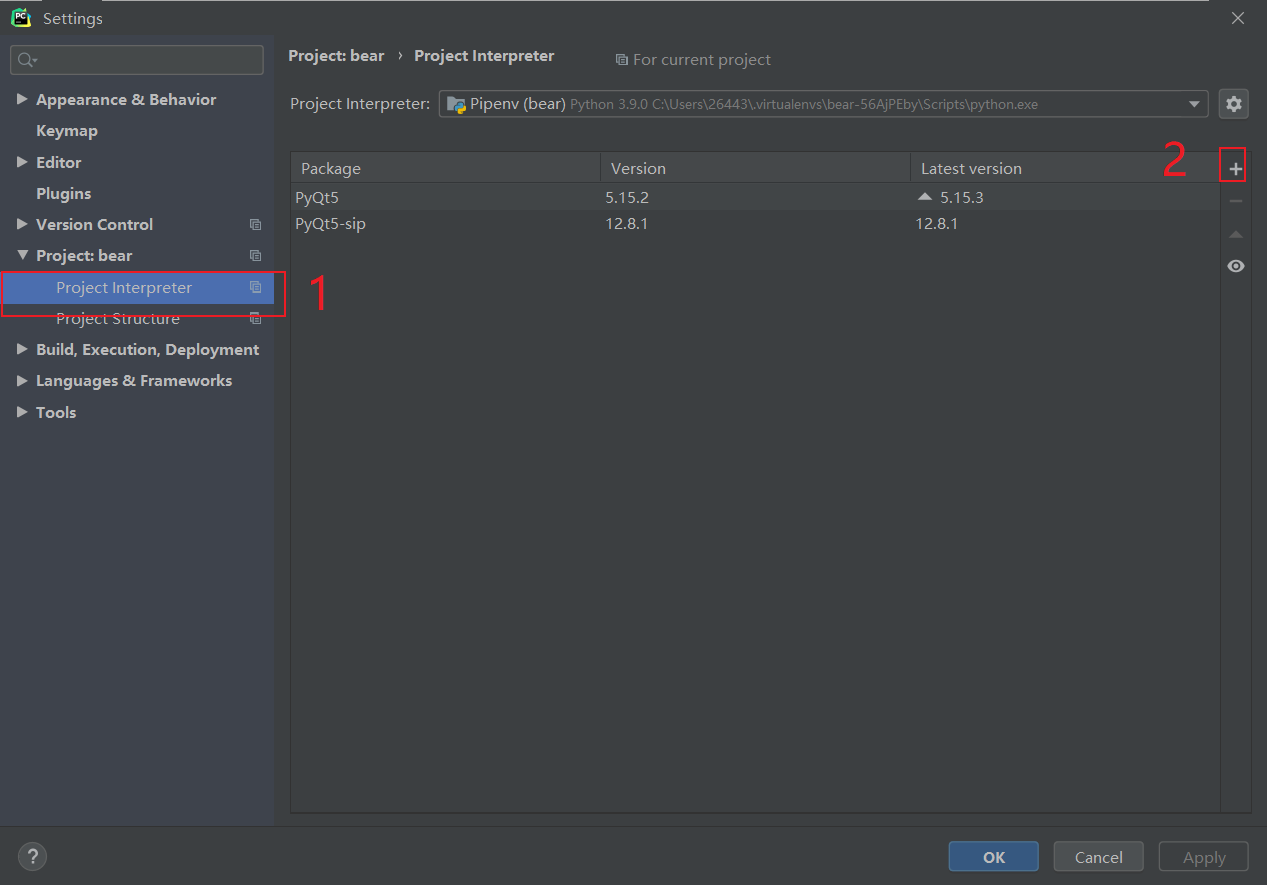This screenshot has width=1267, height=885.
Task: Toggle early release versions with the eye icon
Action: 1235,265
